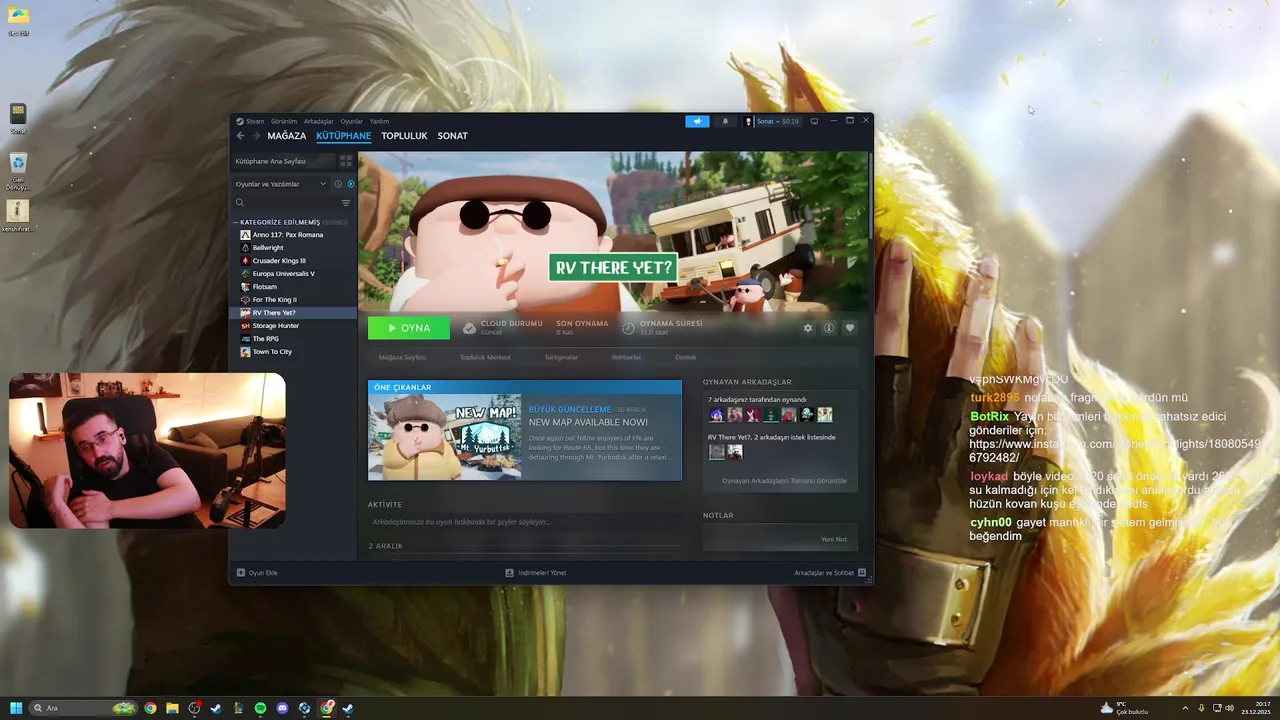Select For The King II in library
This screenshot has height=720, width=1280.
274,300
